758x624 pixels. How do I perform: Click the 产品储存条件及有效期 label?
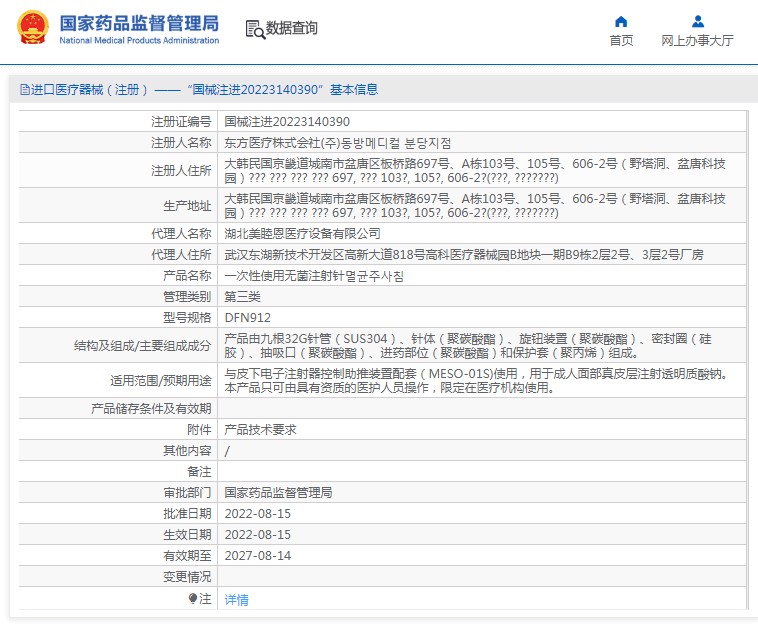click(x=151, y=409)
